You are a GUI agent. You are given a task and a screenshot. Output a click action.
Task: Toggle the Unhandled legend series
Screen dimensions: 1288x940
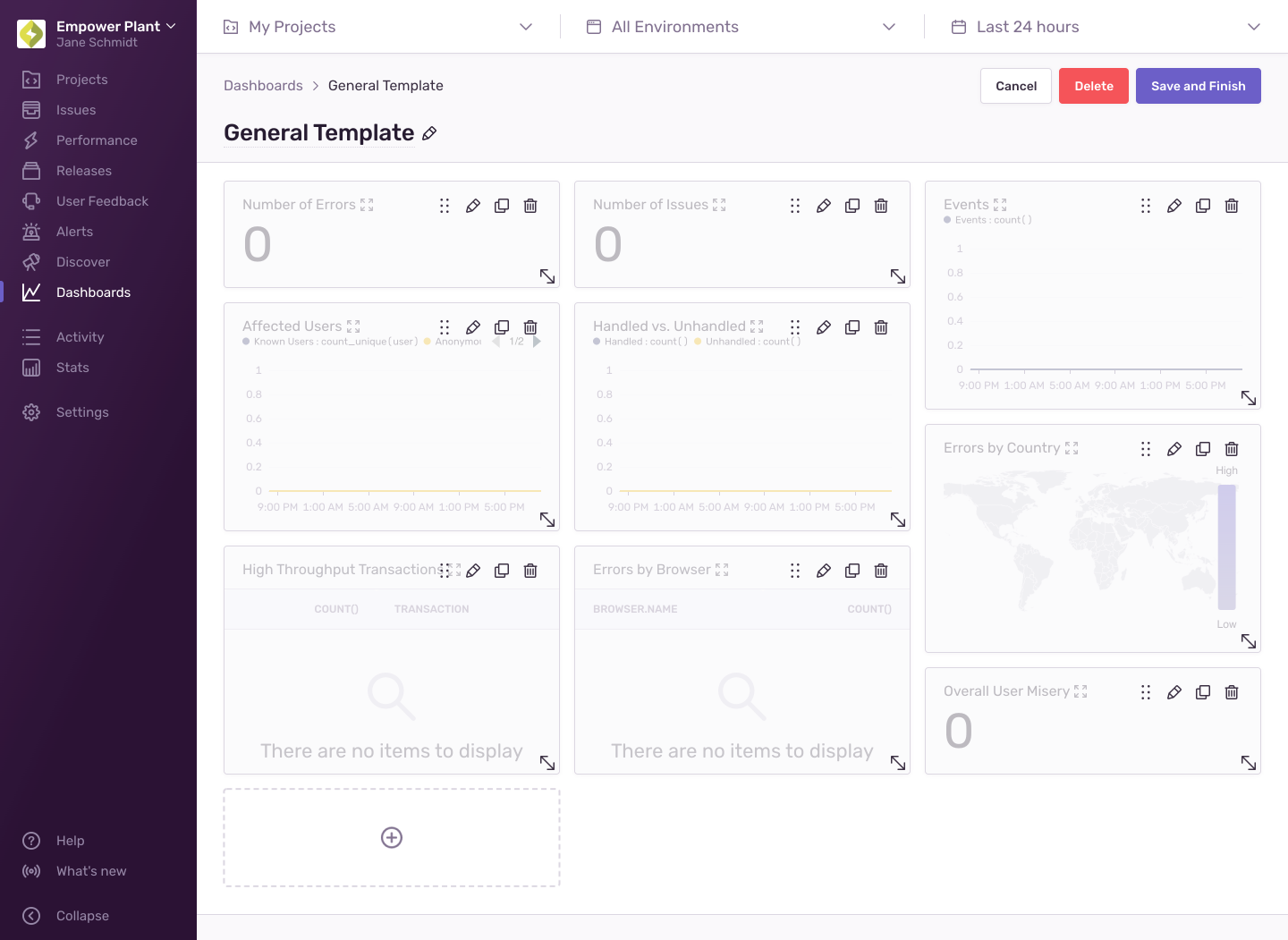click(747, 342)
